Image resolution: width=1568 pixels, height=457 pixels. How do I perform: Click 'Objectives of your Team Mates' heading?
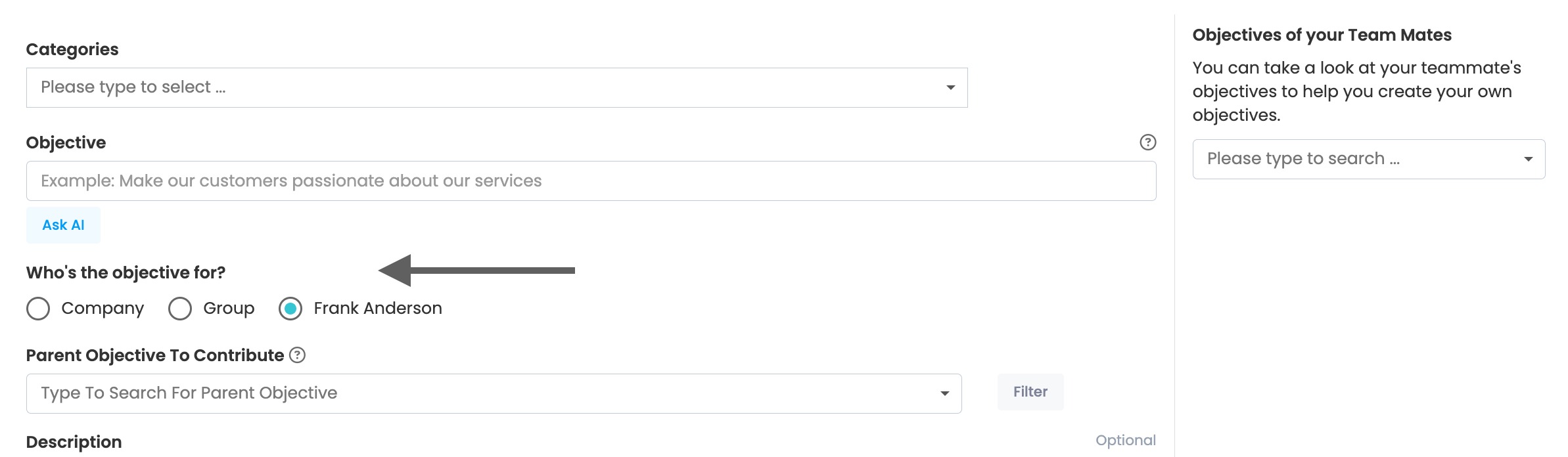pos(1322,35)
